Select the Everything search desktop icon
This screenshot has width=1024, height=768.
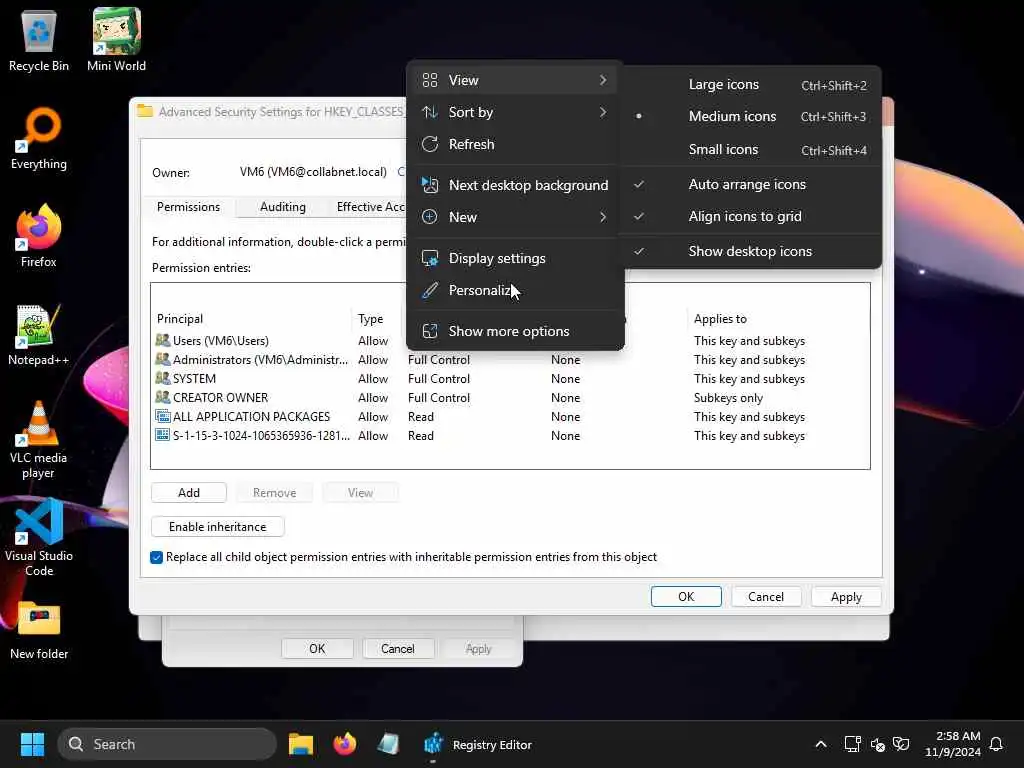click(39, 138)
